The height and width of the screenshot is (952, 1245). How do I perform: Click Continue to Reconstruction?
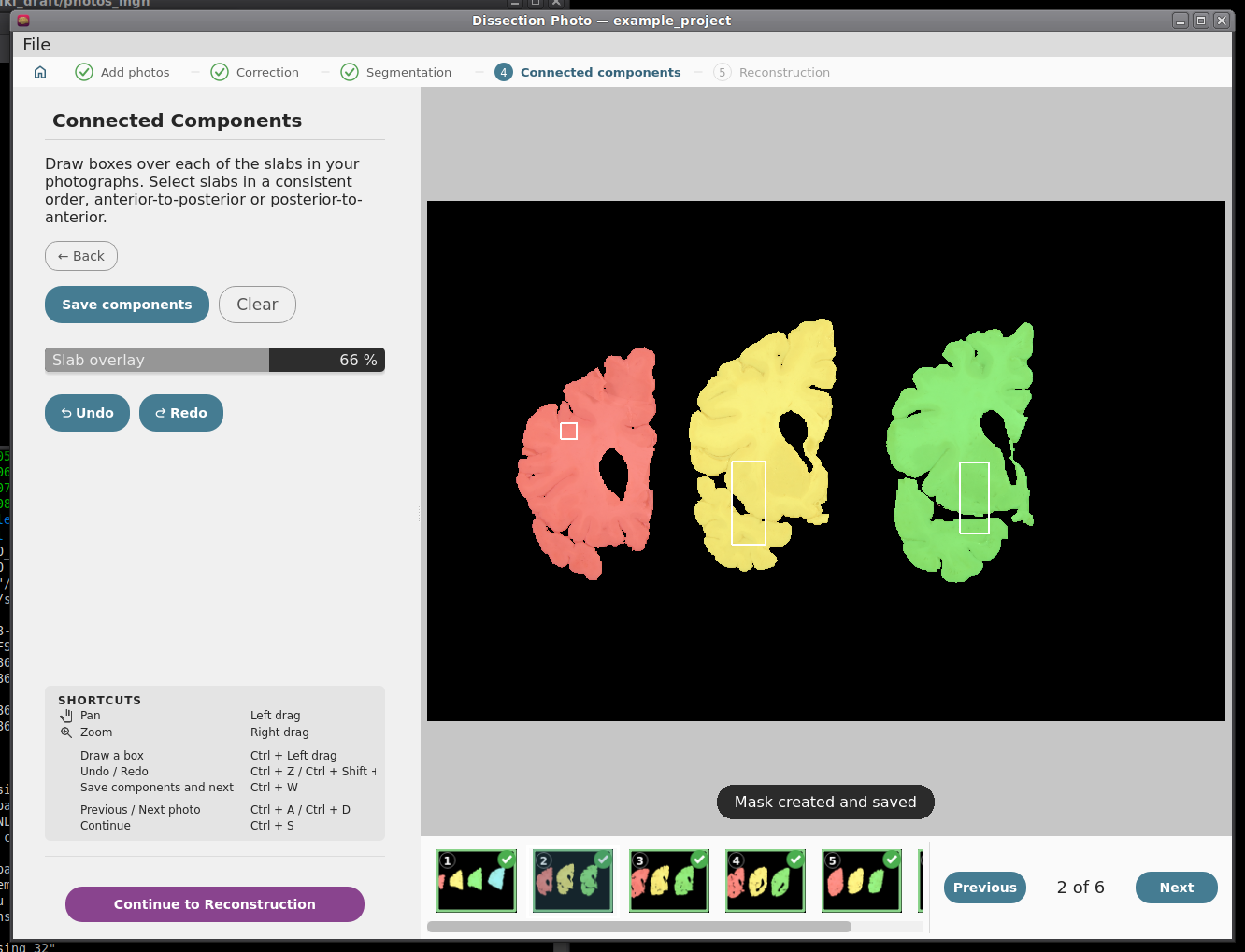pos(215,904)
